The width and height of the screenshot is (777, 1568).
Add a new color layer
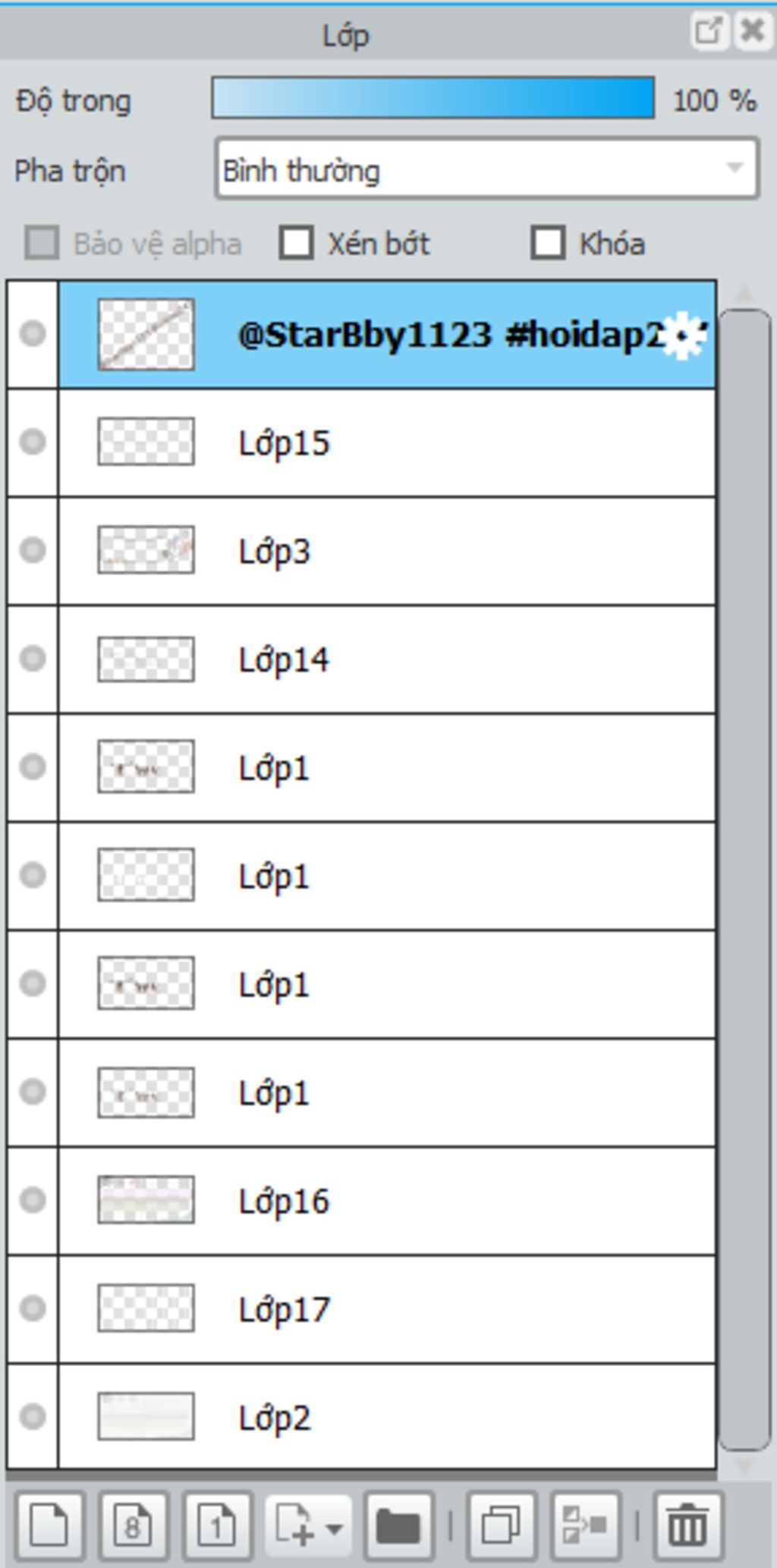50,1525
